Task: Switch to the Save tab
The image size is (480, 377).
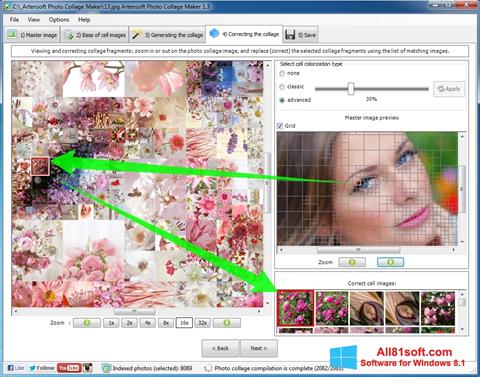Action: click(x=301, y=35)
